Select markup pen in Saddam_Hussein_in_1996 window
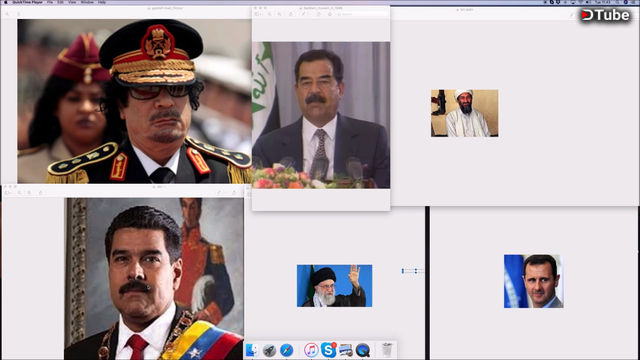 click(x=303, y=14)
